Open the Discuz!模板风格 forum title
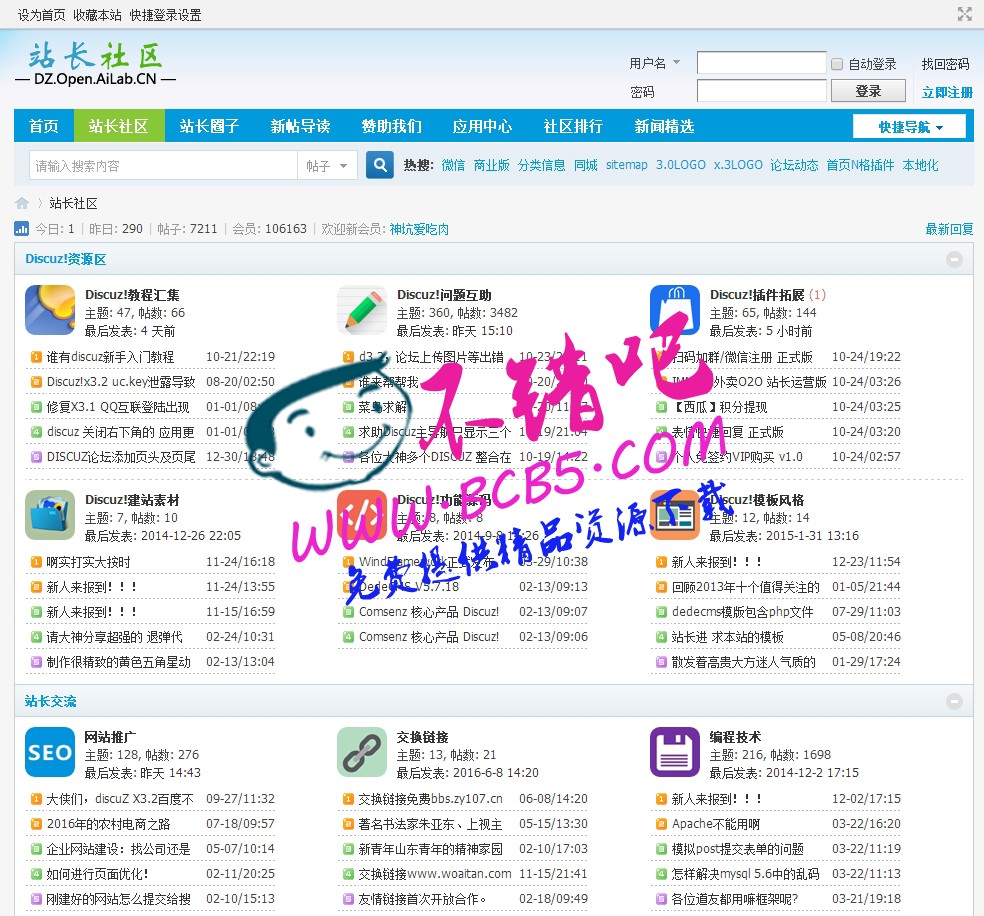Viewport: 984px width, 916px height. click(757, 500)
